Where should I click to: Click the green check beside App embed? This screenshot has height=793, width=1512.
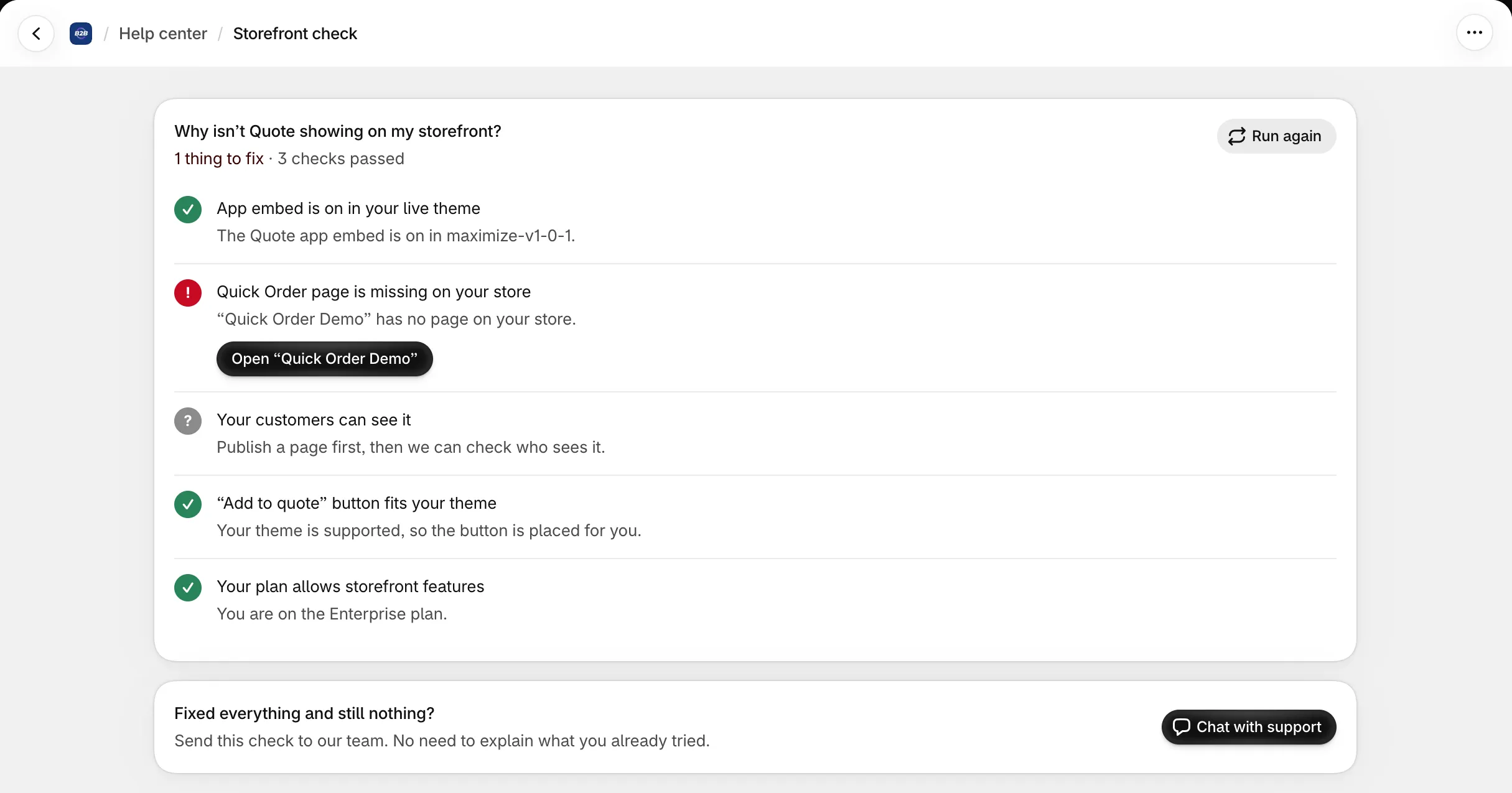pos(188,210)
